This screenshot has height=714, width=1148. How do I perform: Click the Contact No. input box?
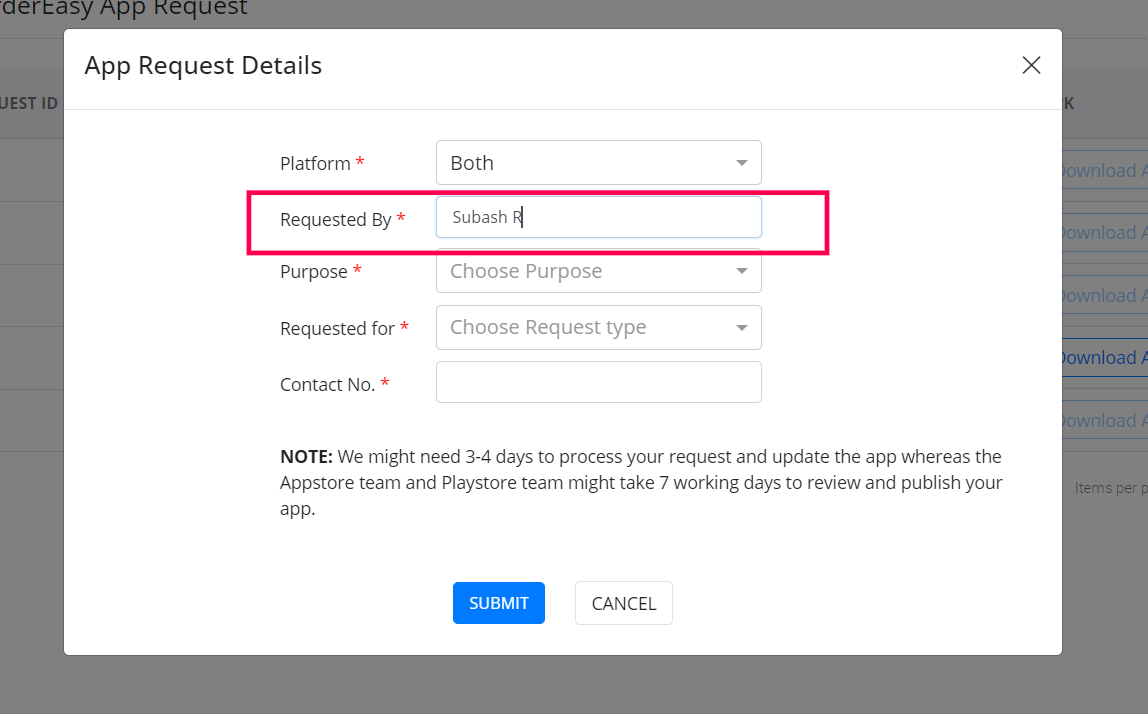point(598,382)
